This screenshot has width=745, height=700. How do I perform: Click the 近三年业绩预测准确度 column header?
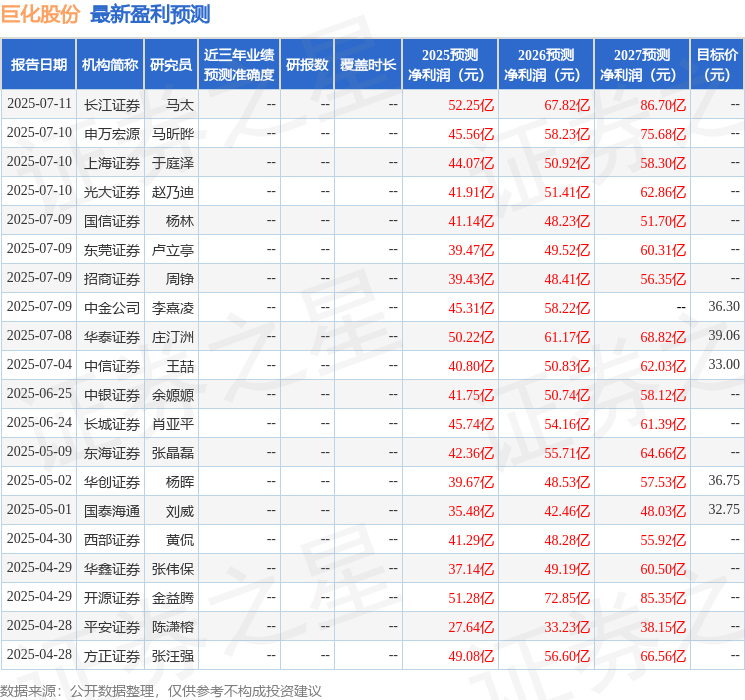(238, 65)
